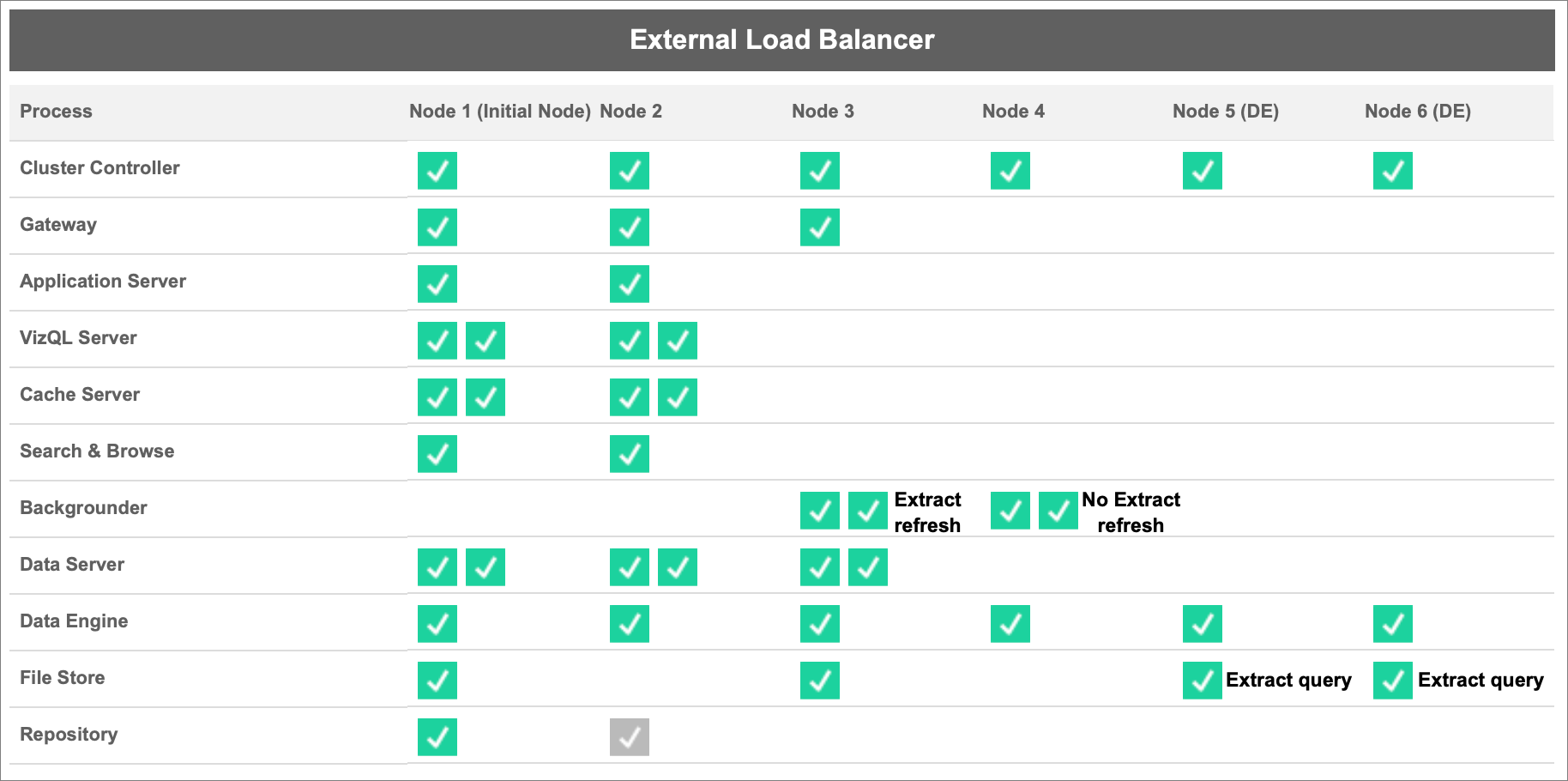
Task: Click the "Search & Browse" row label
Action: coord(97,451)
